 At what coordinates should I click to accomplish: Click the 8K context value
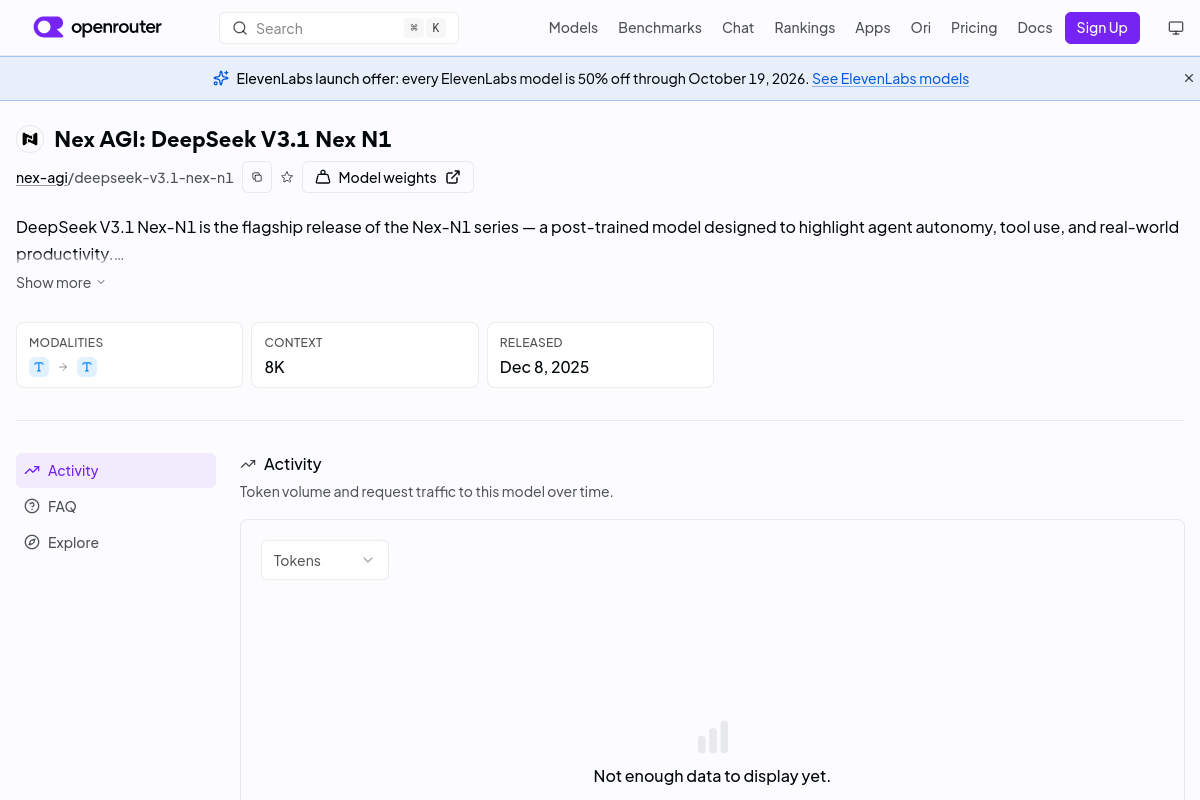(275, 367)
